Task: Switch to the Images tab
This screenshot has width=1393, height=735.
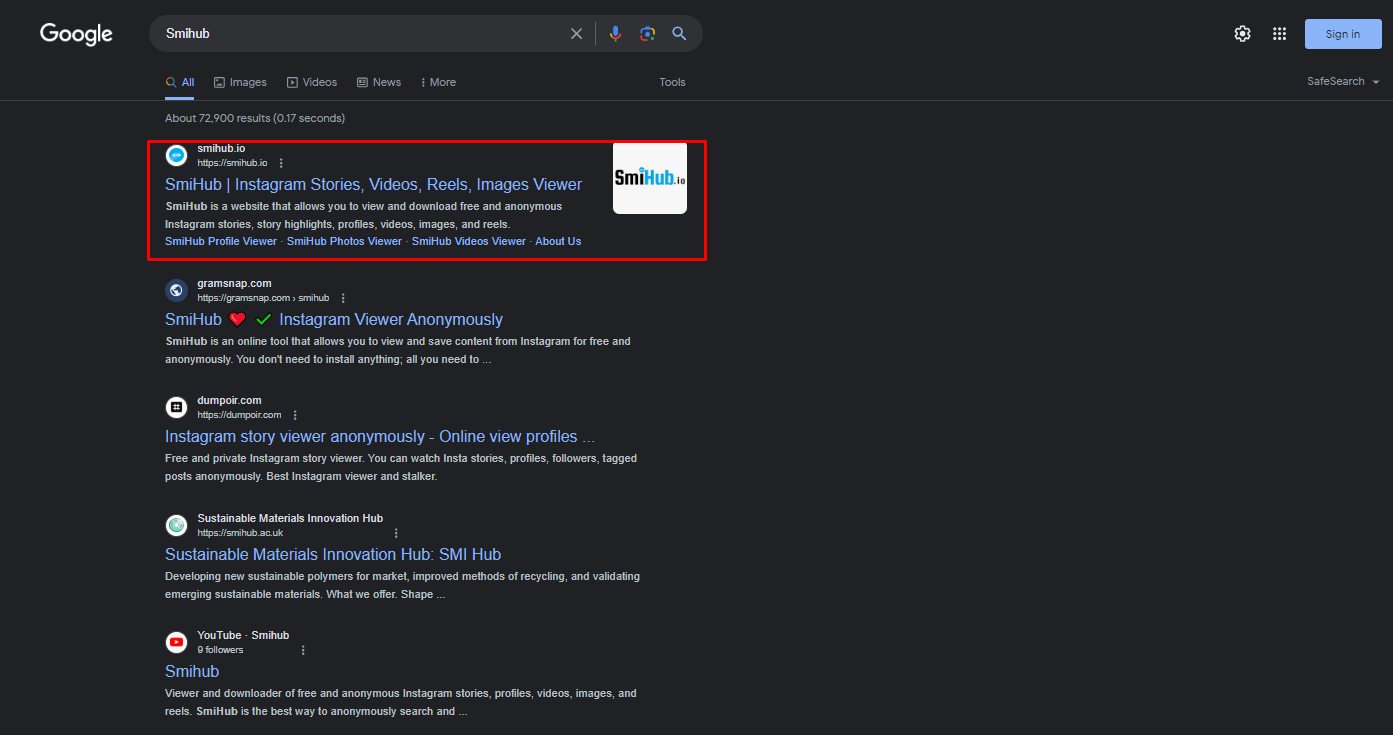Action: point(240,82)
